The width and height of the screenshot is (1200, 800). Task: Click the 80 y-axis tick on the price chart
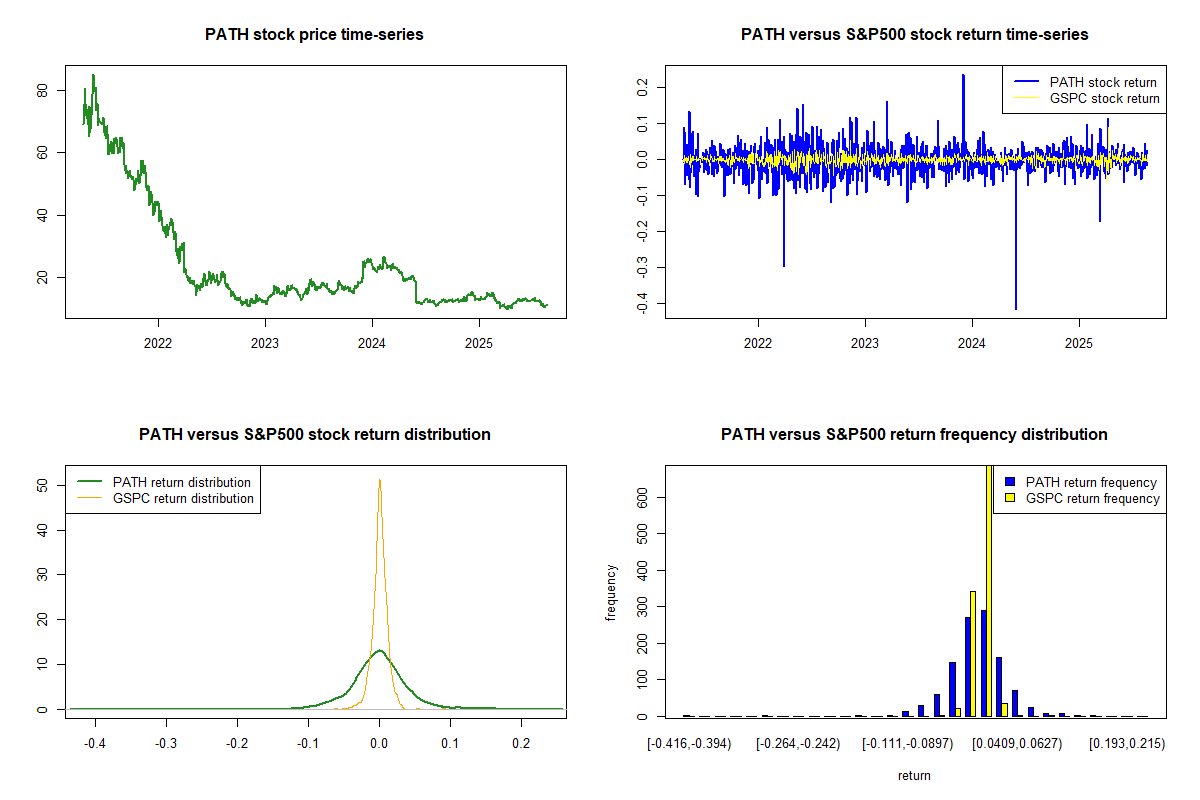pyautogui.click(x=42, y=91)
